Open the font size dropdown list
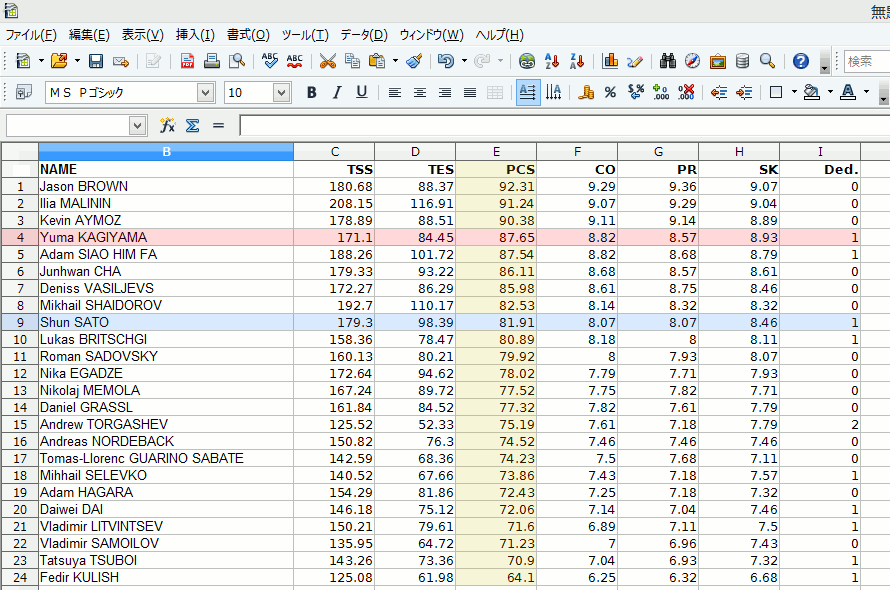The height and width of the screenshot is (590, 890). 281,92
